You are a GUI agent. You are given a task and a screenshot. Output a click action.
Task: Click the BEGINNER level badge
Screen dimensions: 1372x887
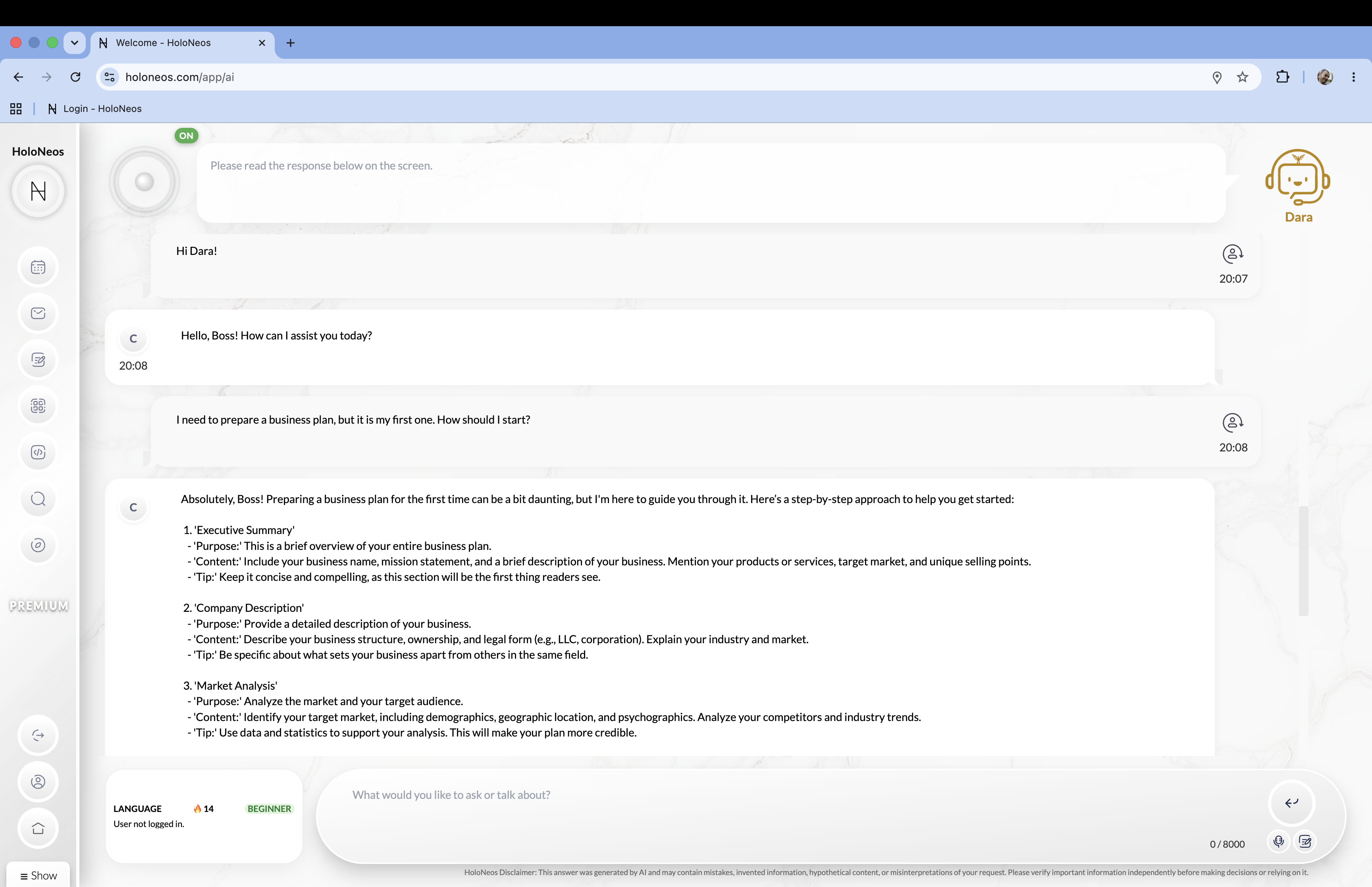tap(270, 809)
